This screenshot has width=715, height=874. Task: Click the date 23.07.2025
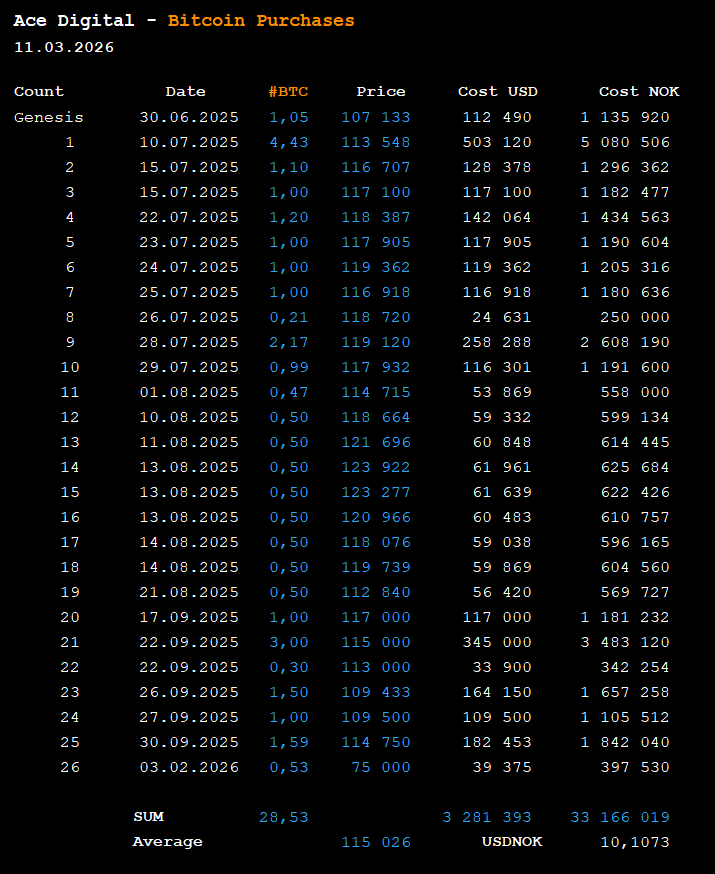(189, 242)
